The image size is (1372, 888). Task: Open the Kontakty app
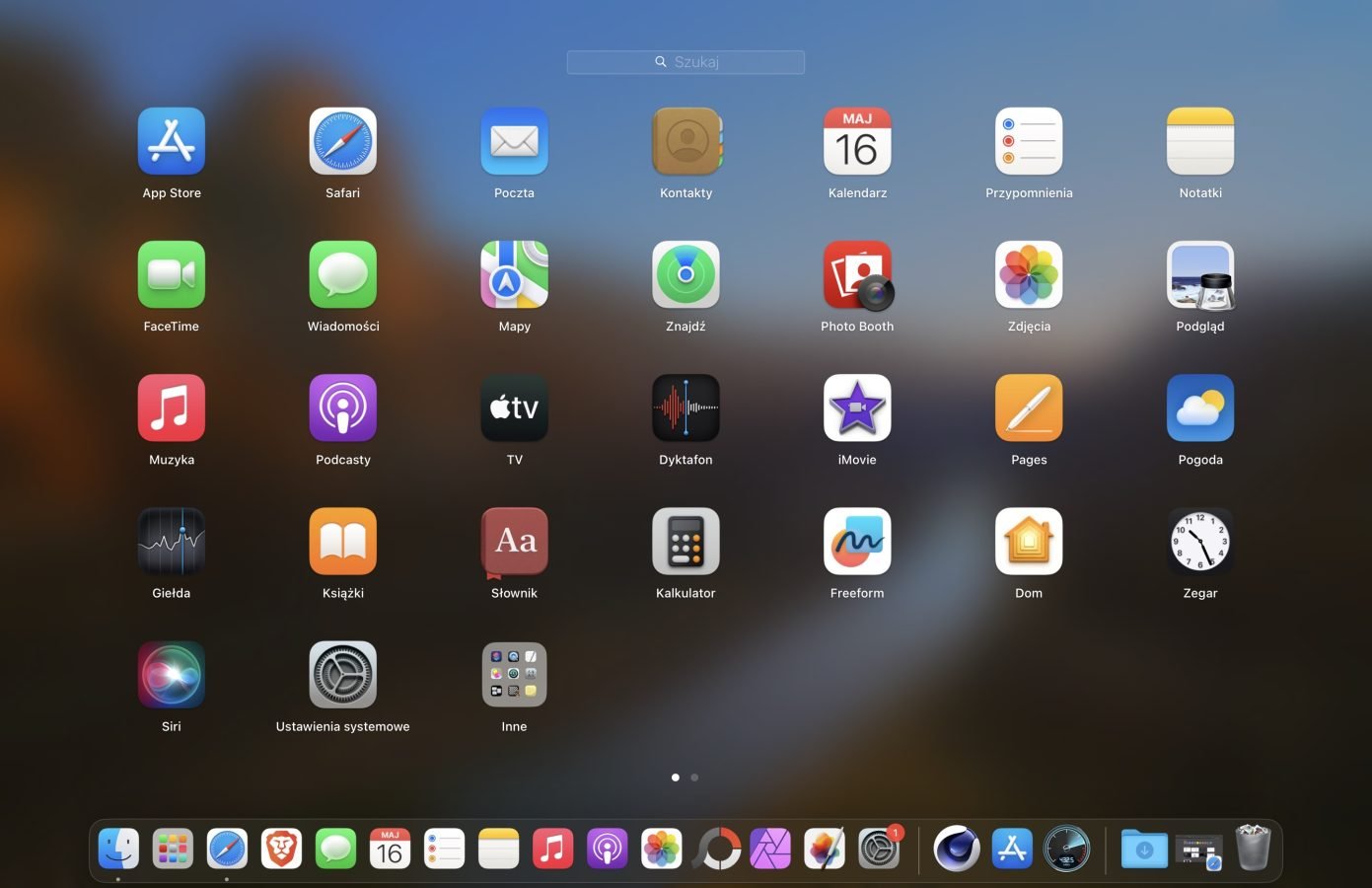(686, 141)
